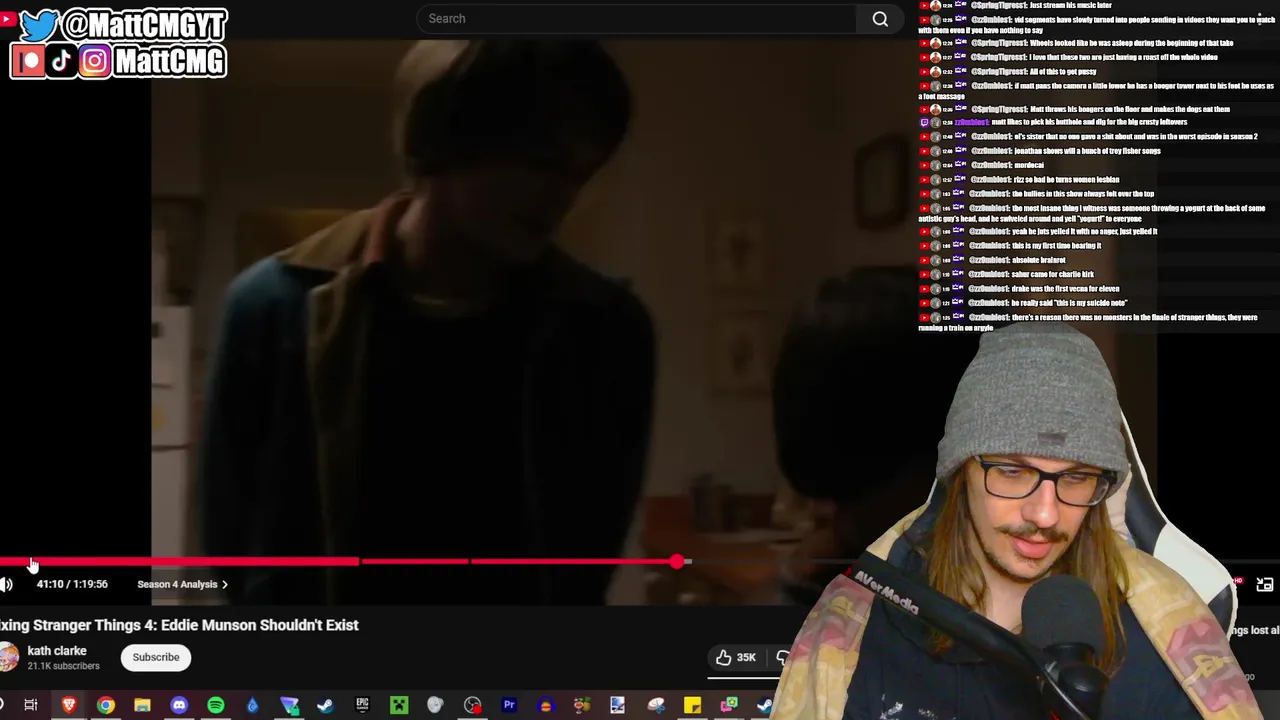Open File Explorer from the taskbar
Viewport: 1280px width, 720px height.
click(142, 706)
